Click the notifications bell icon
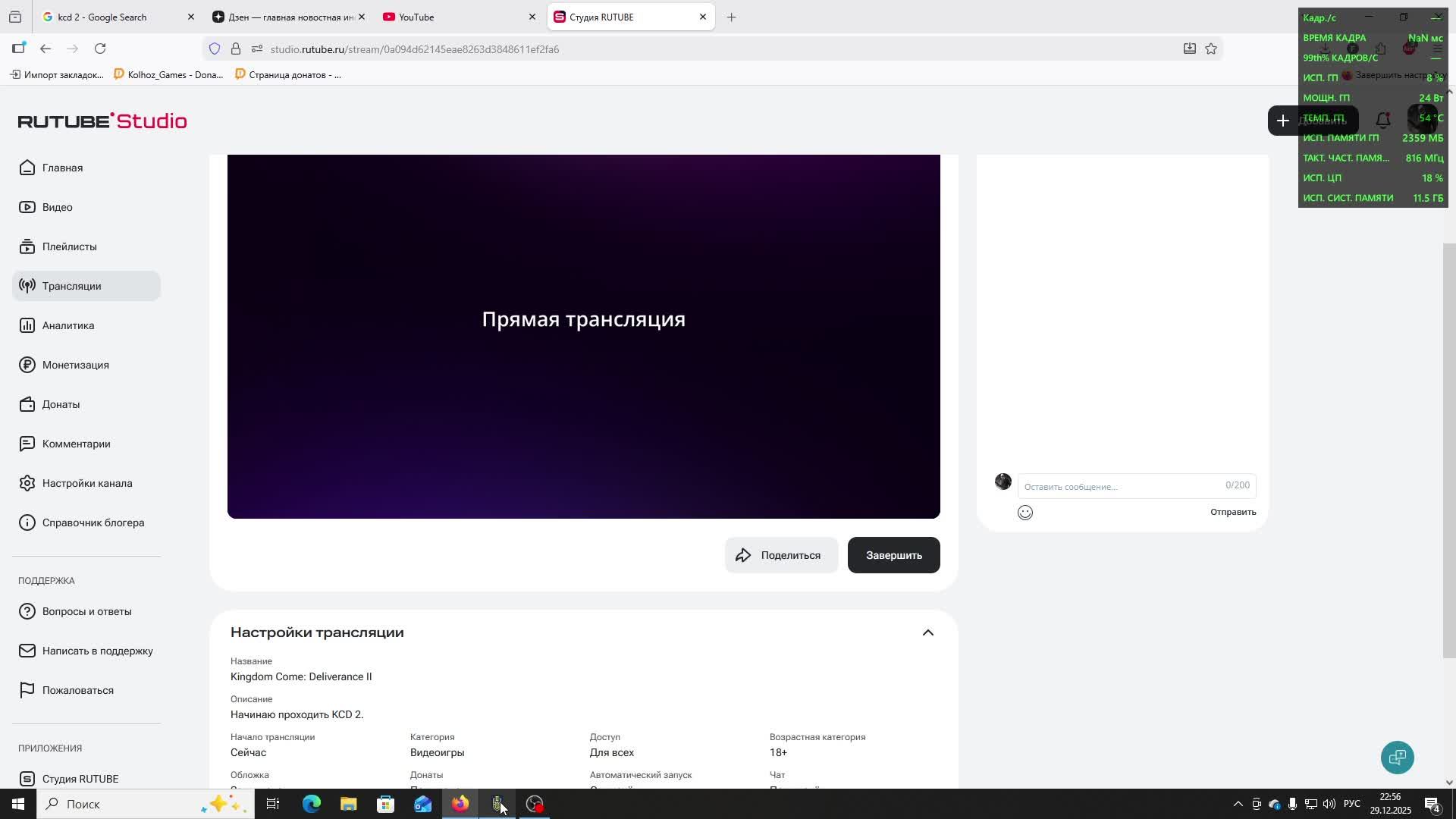Screen dimensions: 1456x819 pos(1383,121)
